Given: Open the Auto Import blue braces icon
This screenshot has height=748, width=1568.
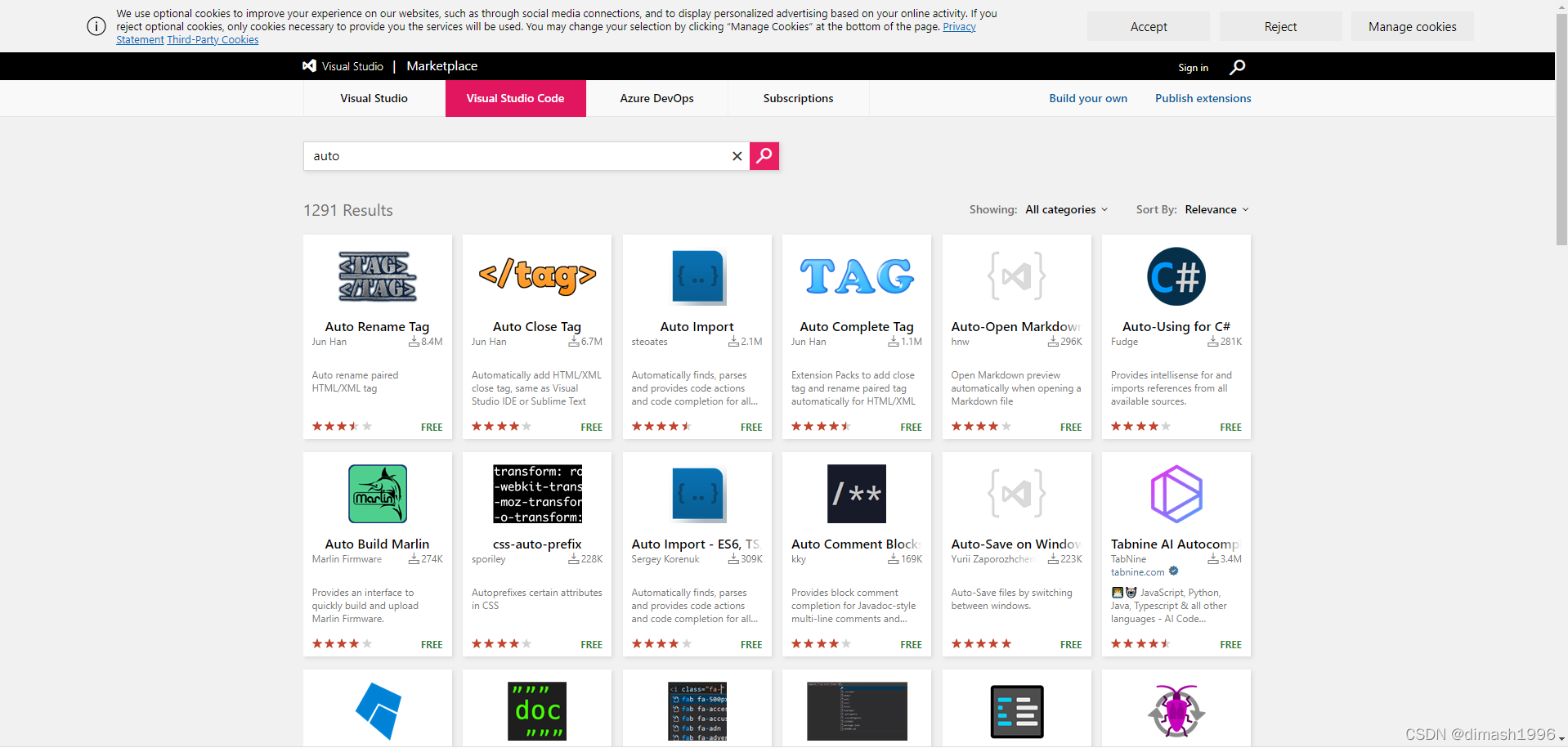Looking at the screenshot, I should (697, 277).
